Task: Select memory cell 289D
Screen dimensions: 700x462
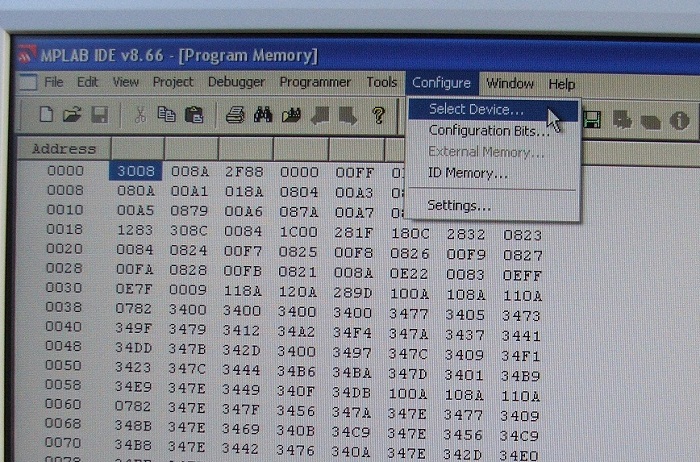Action: [x=353, y=293]
